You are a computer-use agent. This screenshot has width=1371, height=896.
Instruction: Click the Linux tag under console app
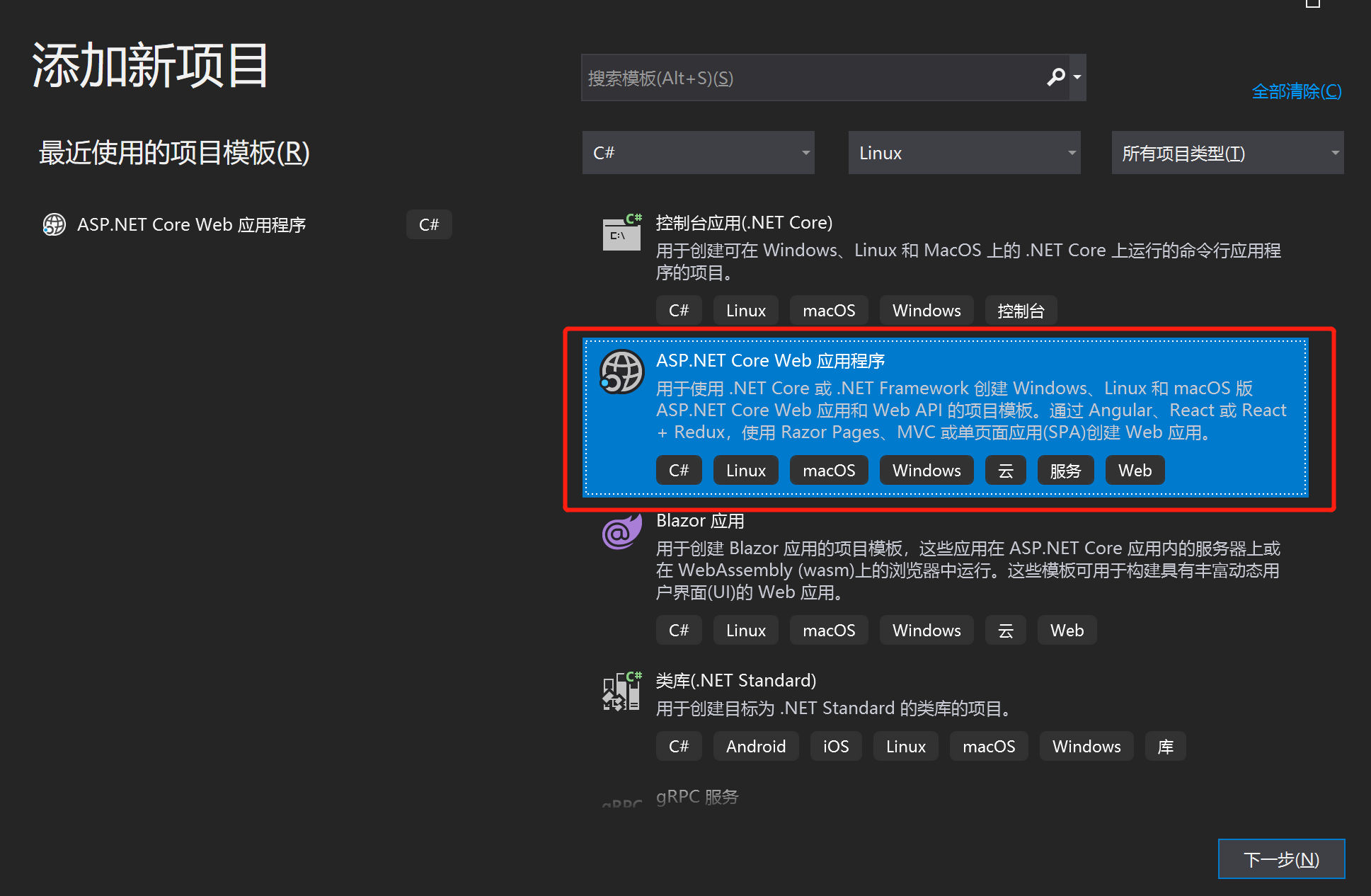(x=746, y=311)
